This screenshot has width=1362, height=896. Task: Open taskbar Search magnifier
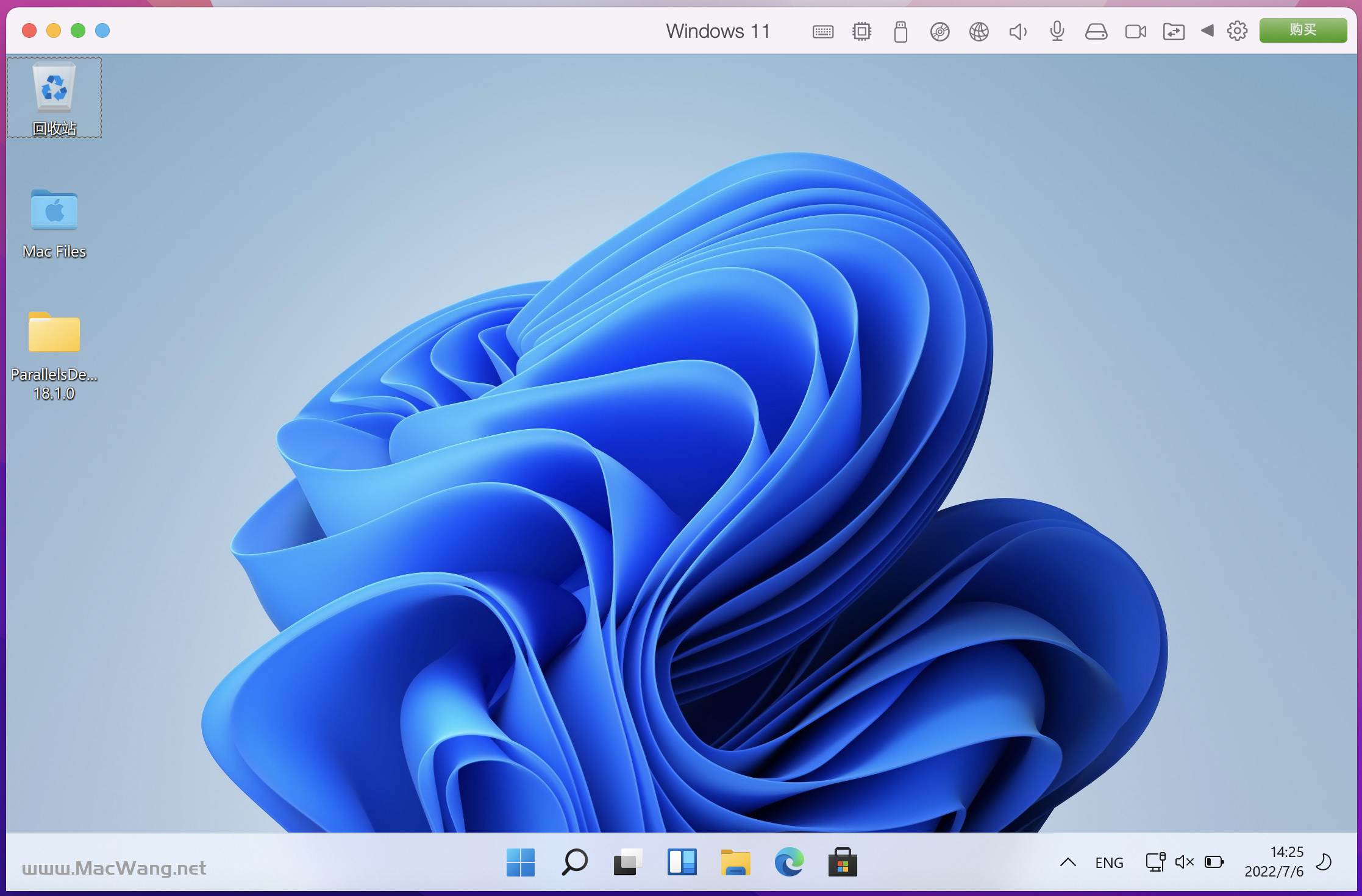point(574,862)
